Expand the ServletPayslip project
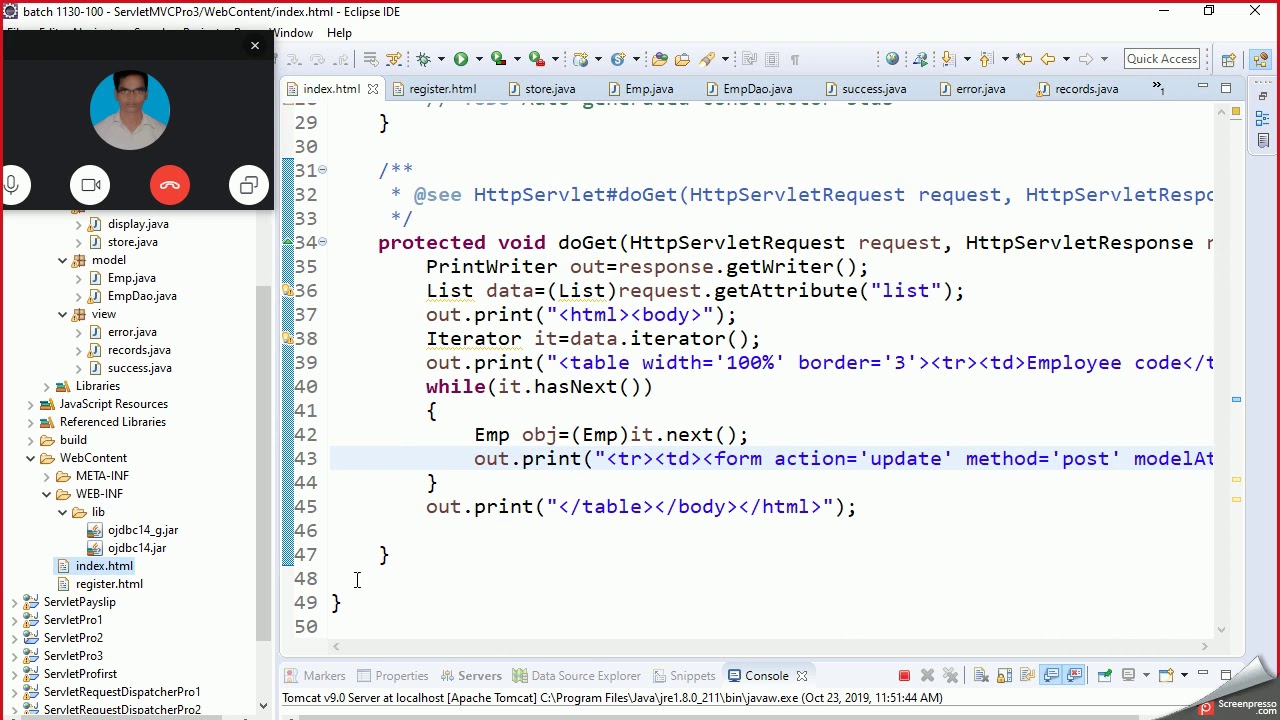The image size is (1280, 720). [x=15, y=602]
